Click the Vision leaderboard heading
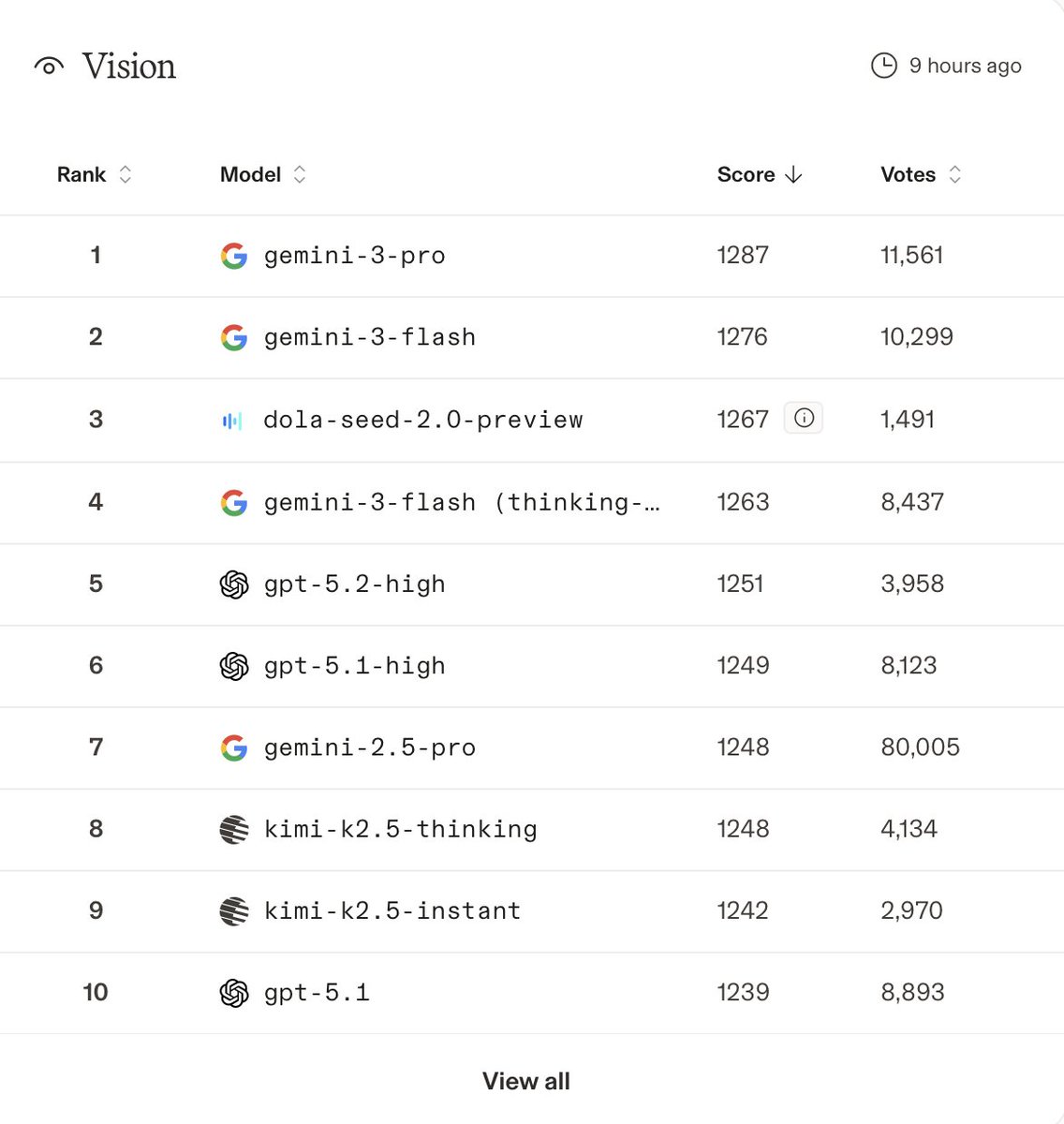The width and height of the screenshot is (1064, 1124). [x=129, y=67]
